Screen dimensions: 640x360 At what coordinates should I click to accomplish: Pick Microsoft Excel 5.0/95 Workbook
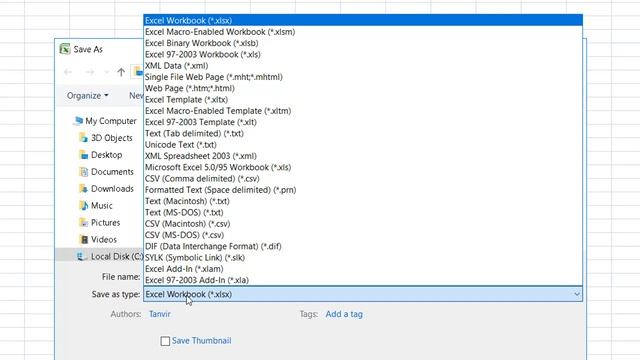click(x=363, y=167)
